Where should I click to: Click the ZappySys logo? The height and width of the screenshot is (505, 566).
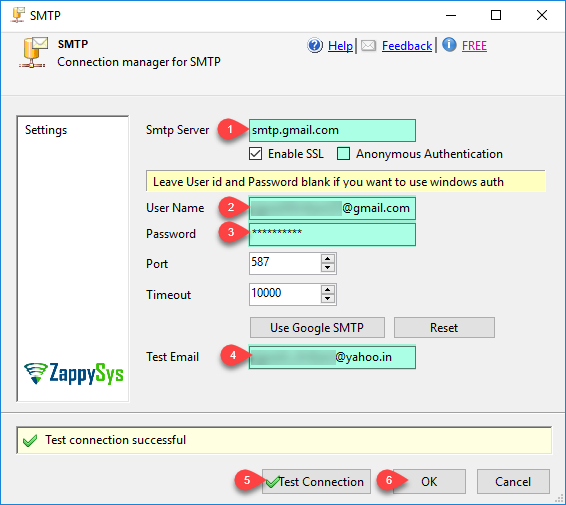(74, 373)
